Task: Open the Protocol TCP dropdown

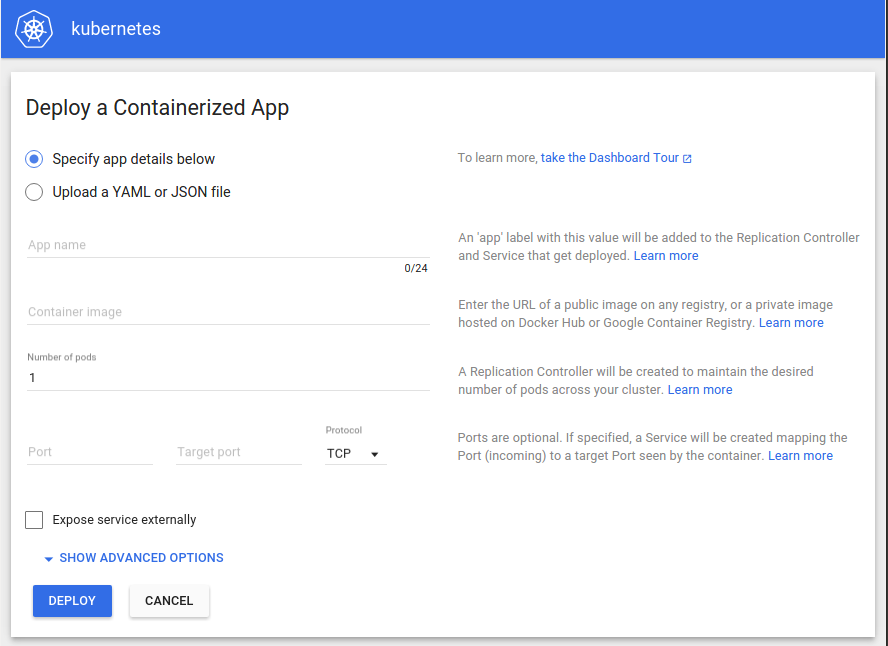Action: 356,454
